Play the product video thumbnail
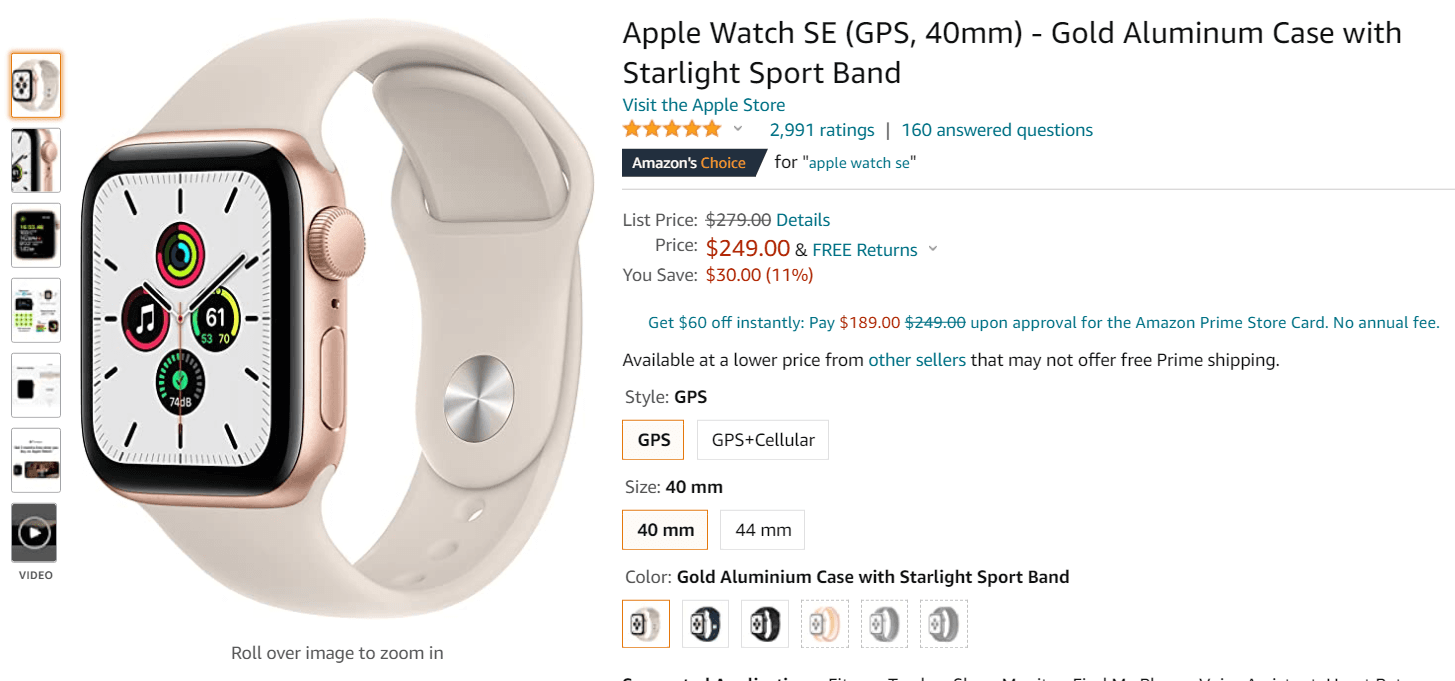Image resolution: width=1455 pixels, height=681 pixels. [x=35, y=532]
